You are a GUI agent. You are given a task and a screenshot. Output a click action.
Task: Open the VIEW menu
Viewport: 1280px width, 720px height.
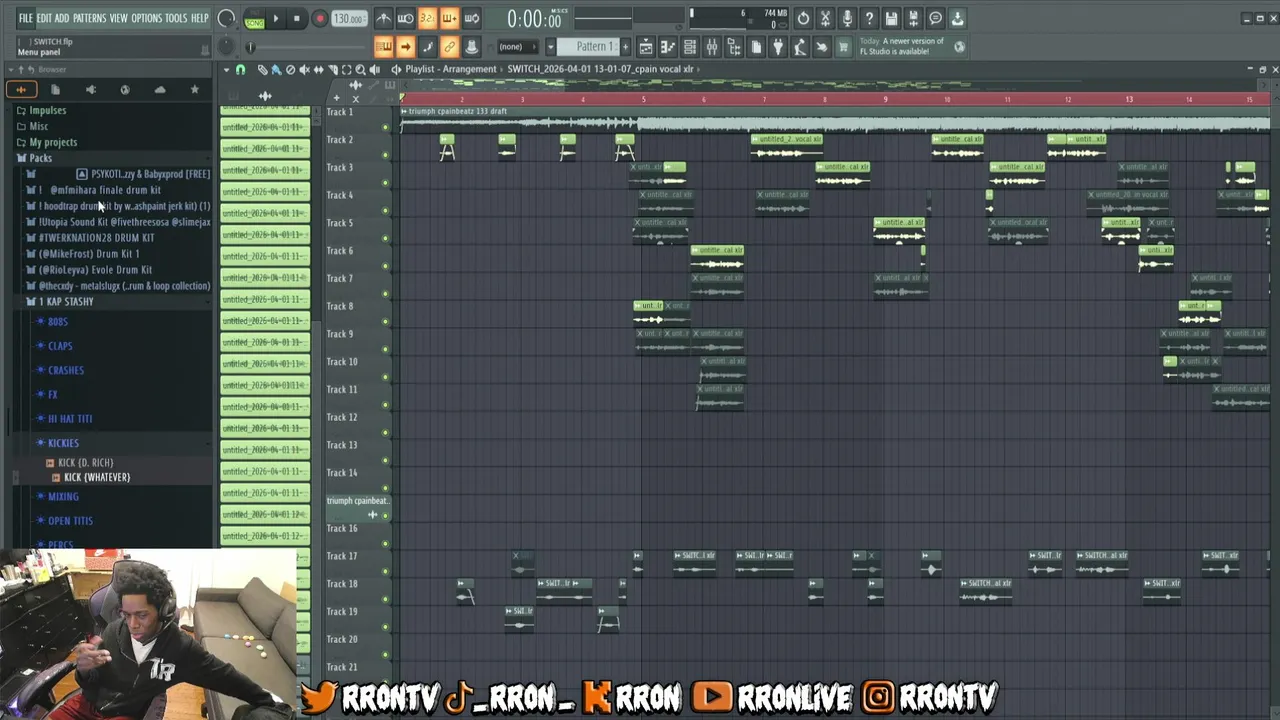pyautogui.click(x=119, y=18)
